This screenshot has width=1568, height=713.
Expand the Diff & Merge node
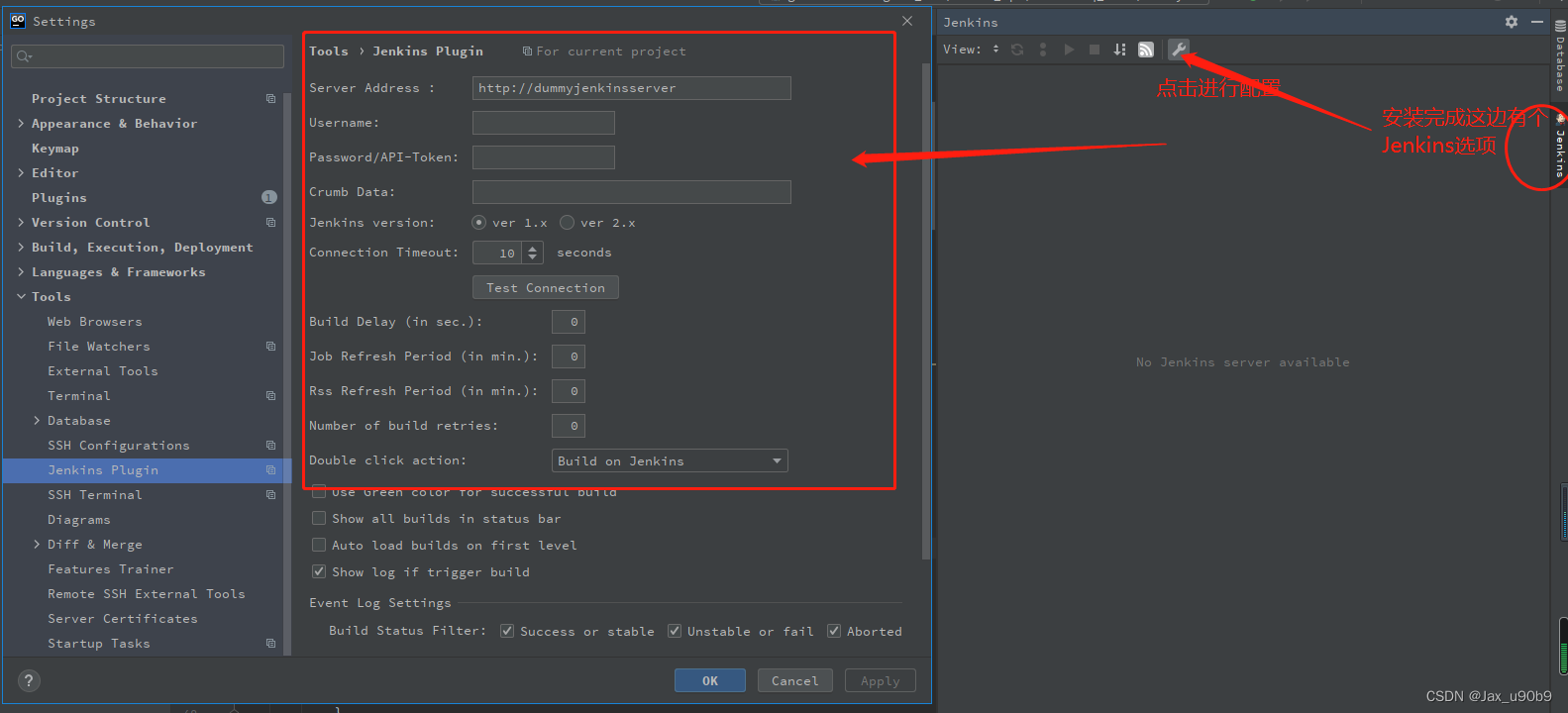point(37,545)
